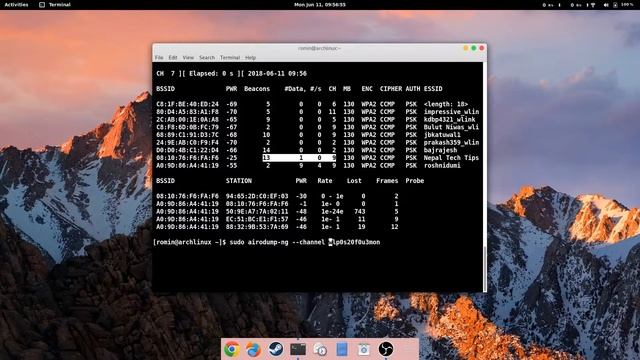Click the ESSID 'kdbp4321_wlink'

coord(449,119)
